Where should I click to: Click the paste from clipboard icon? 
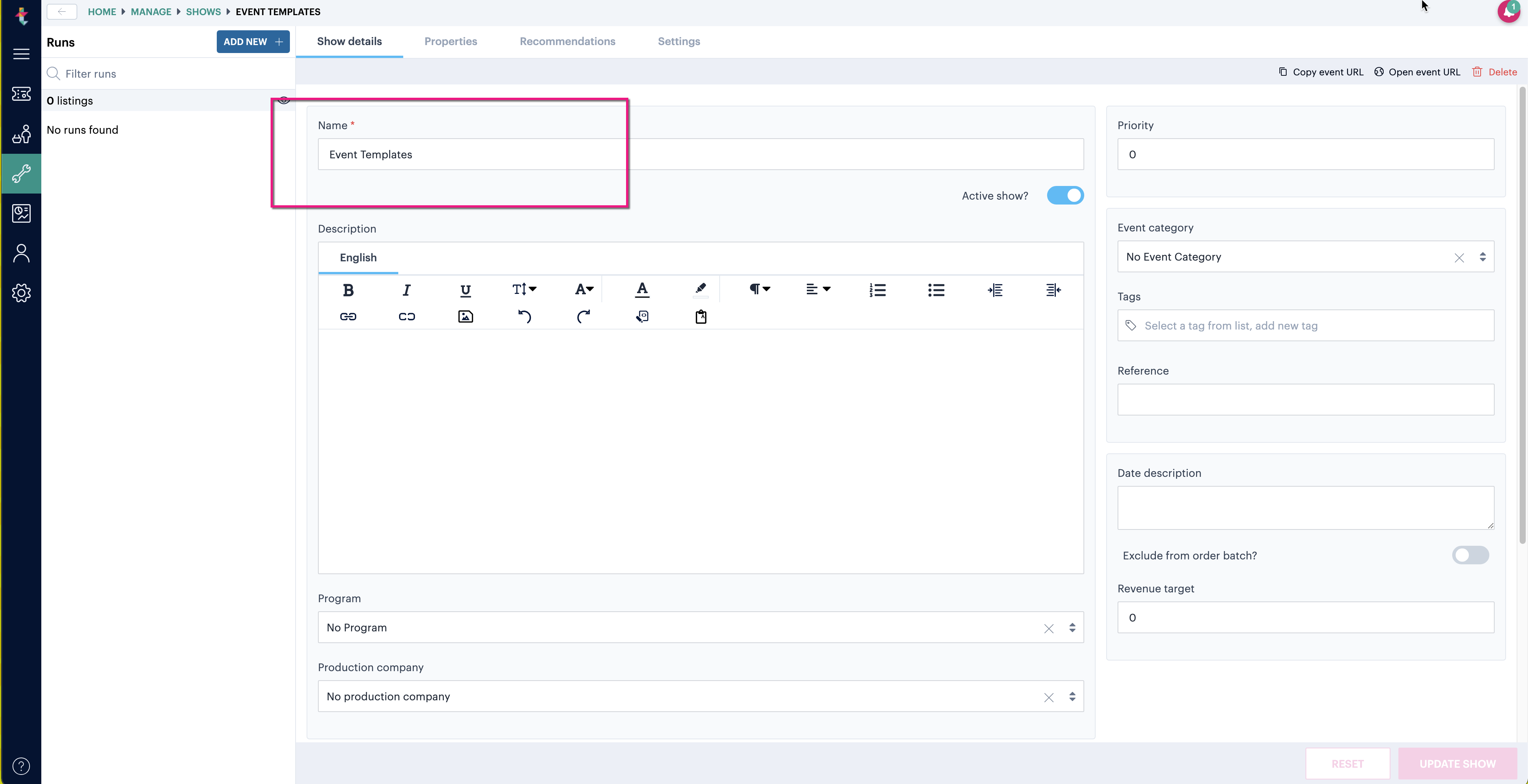point(701,317)
